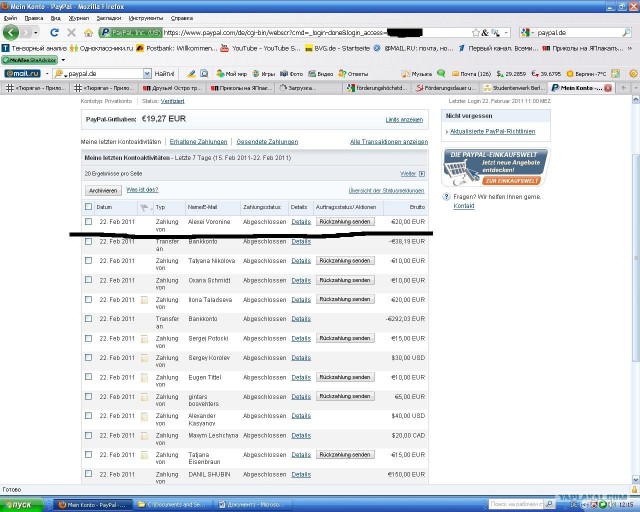Open the Справка menu

182,18
